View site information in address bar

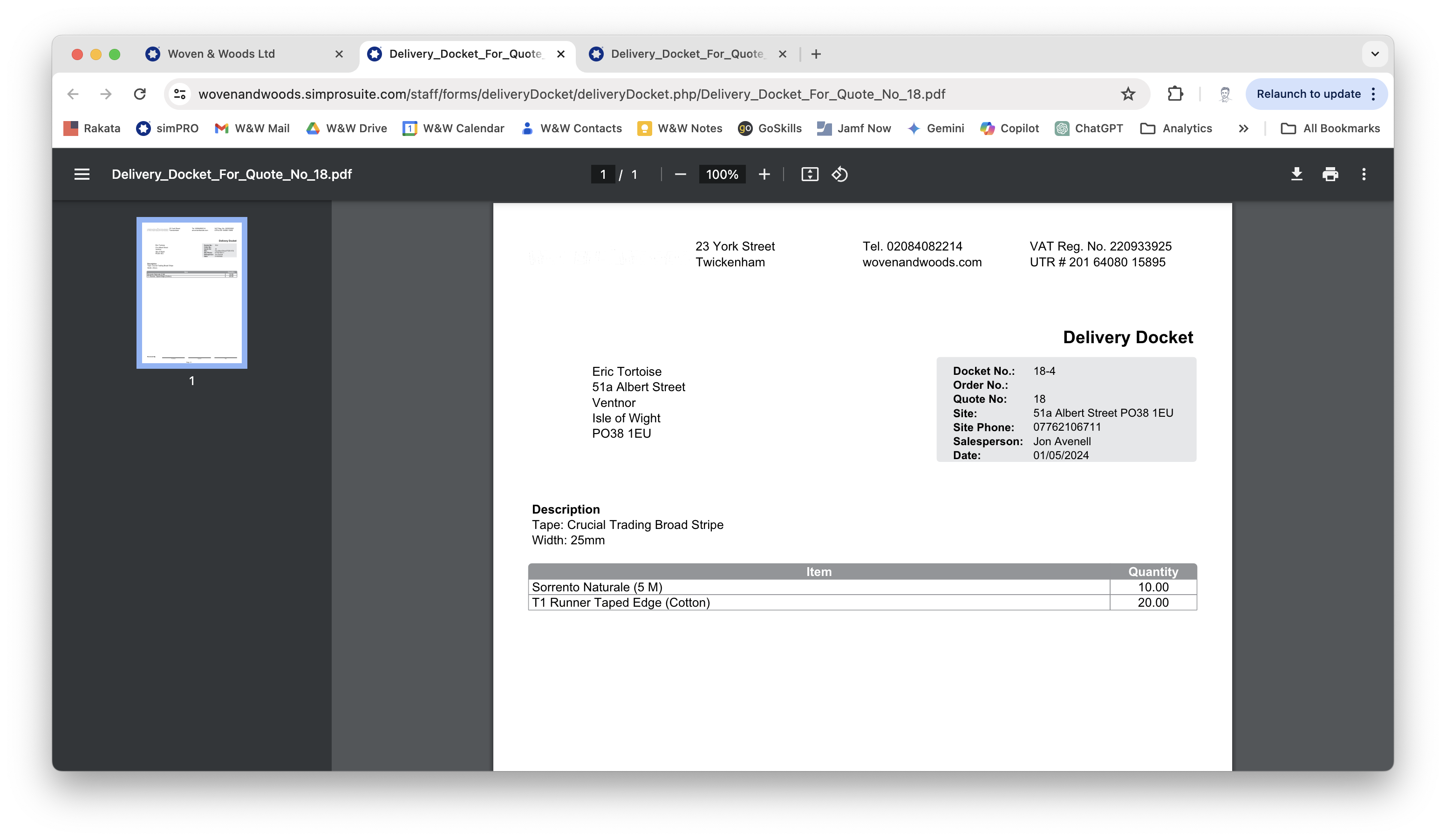pos(180,94)
